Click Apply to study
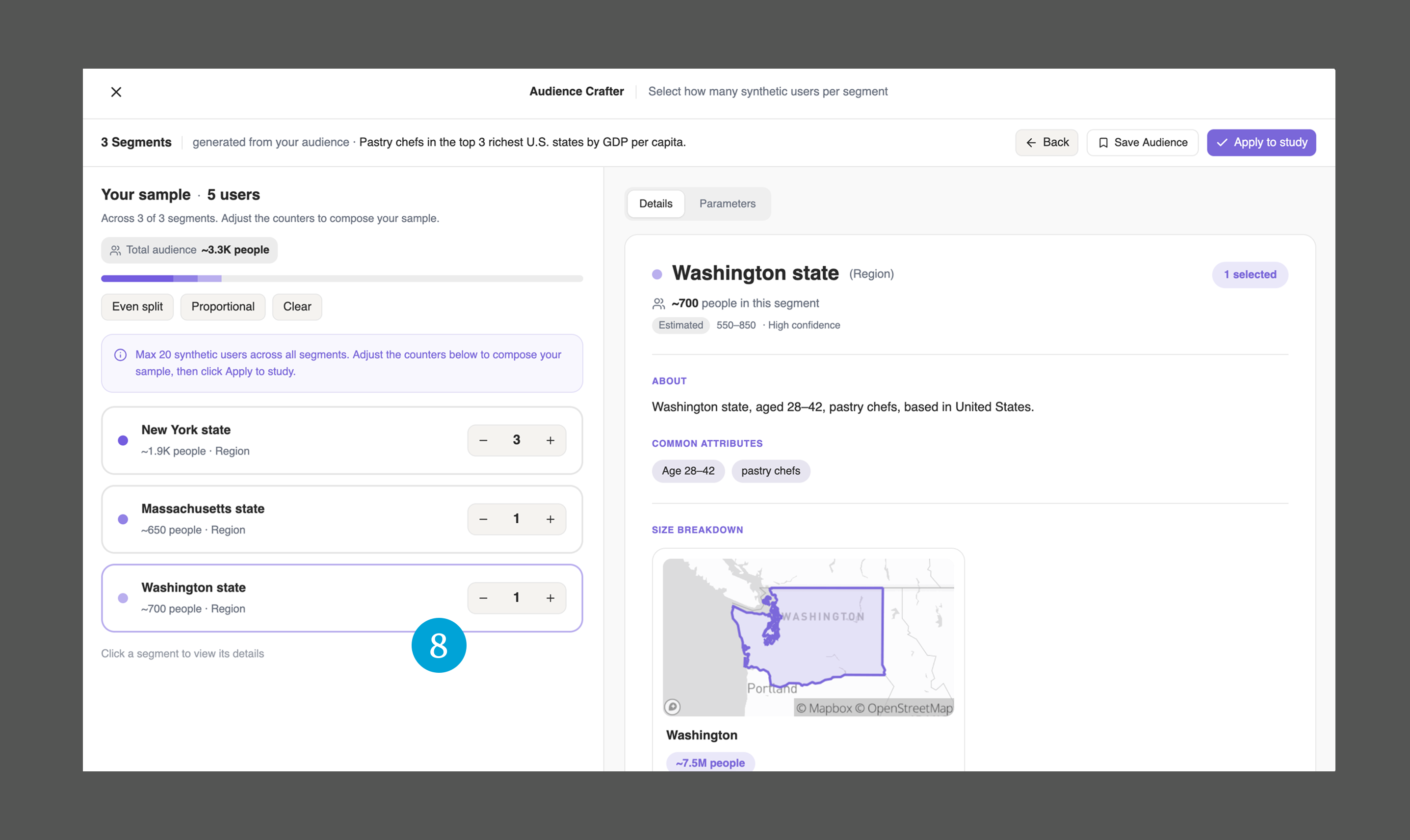1410x840 pixels. pyautogui.click(x=1261, y=143)
